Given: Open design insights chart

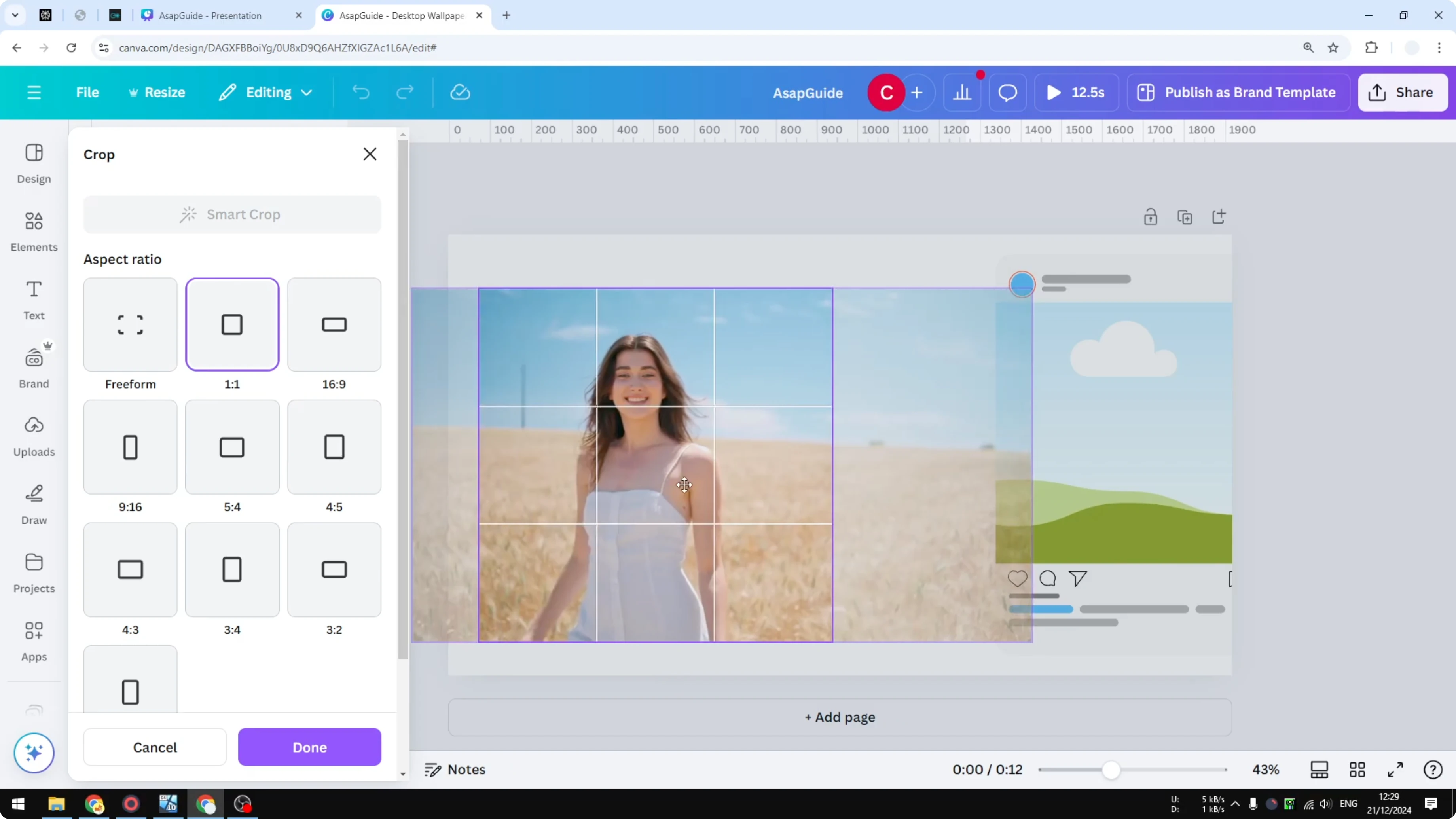Looking at the screenshot, I should click(963, 92).
